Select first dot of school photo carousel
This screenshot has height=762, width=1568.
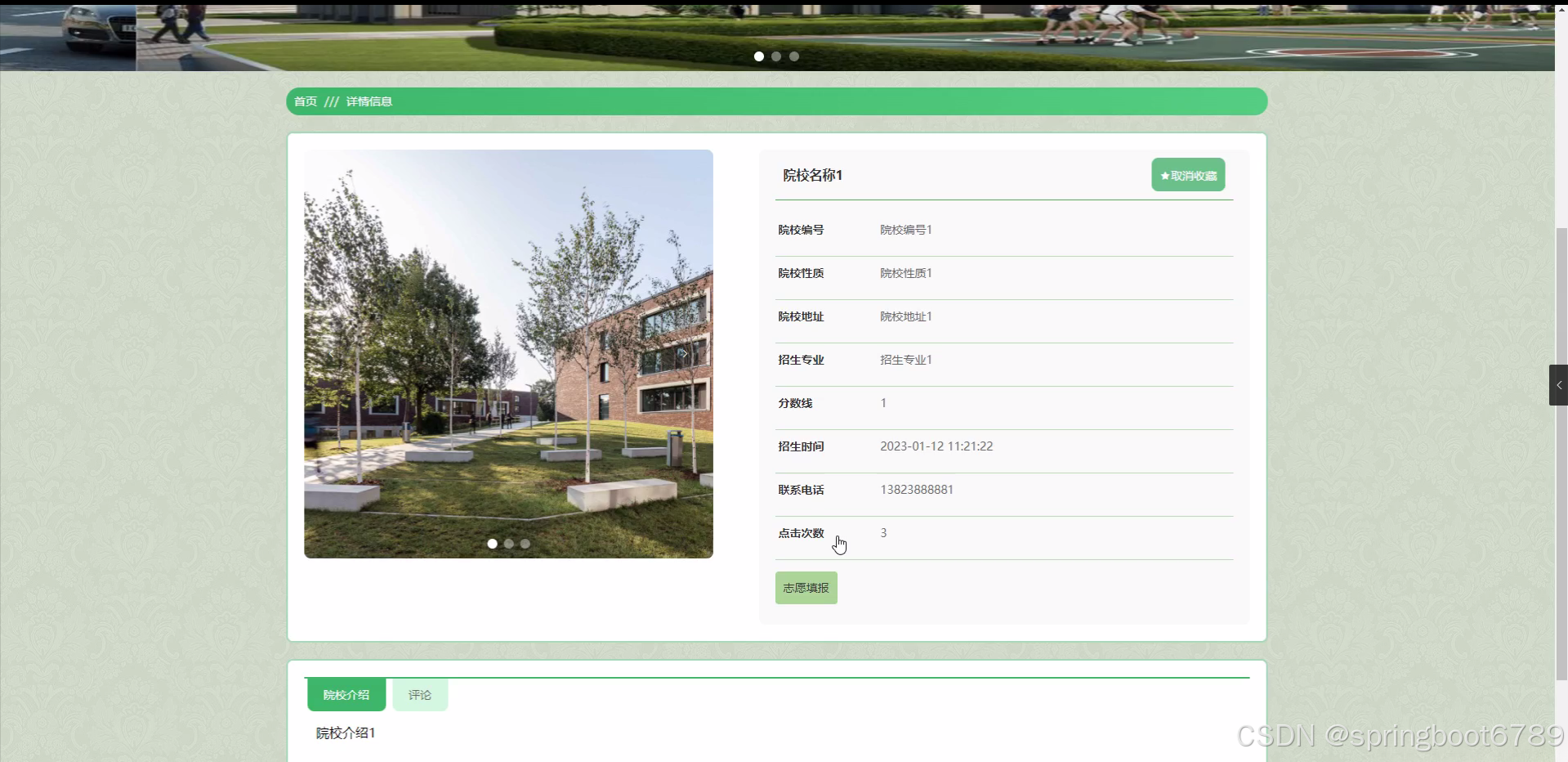(493, 544)
